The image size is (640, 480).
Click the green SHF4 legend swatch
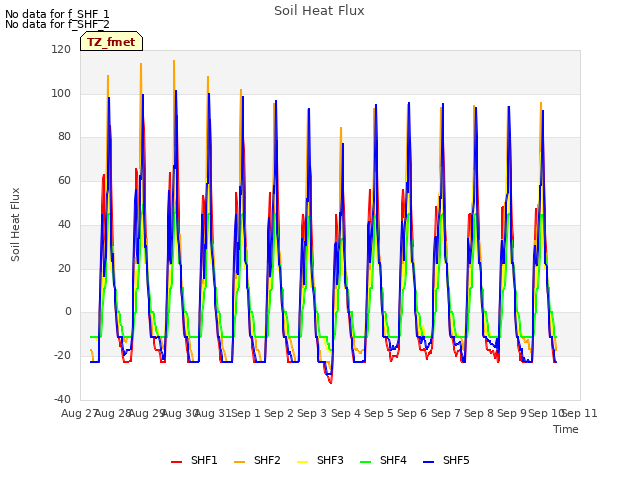point(366,461)
